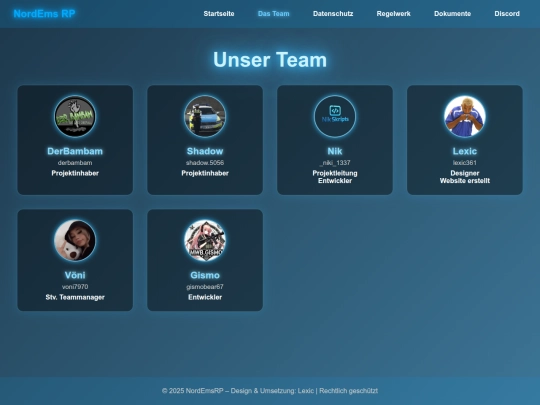
Task: Select the Shadow name heading
Action: (x=205, y=151)
